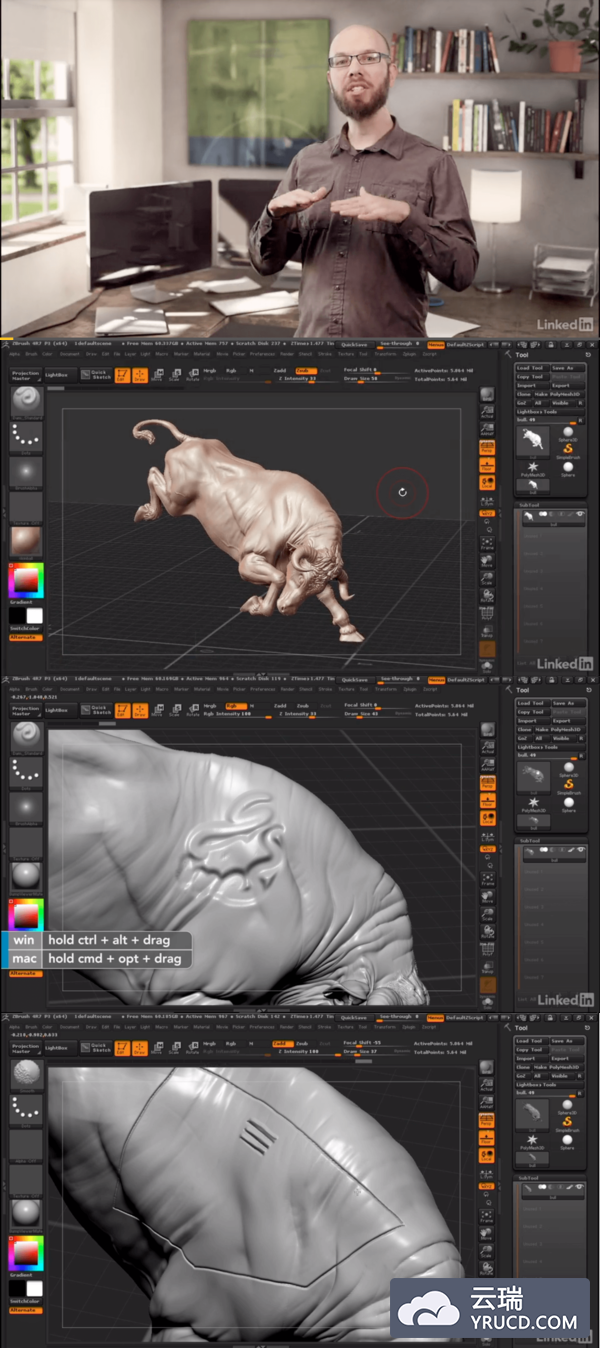The image size is (600, 1348).
Task: Click QuickSave in the full-bull frame title bar
Action: pyautogui.click(x=354, y=345)
